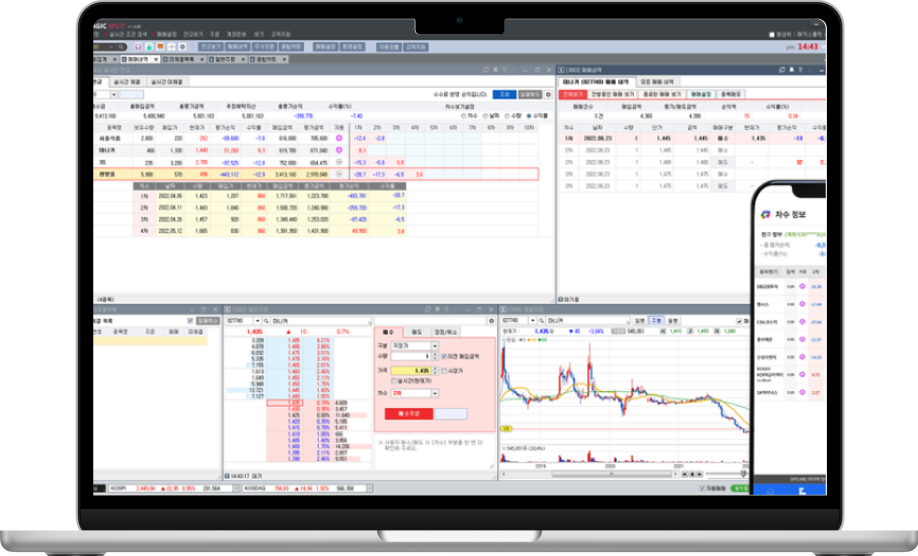Click the magnifier icon in the top search box
Image resolution: width=918 pixels, height=556 pixels.
[x=121, y=47]
